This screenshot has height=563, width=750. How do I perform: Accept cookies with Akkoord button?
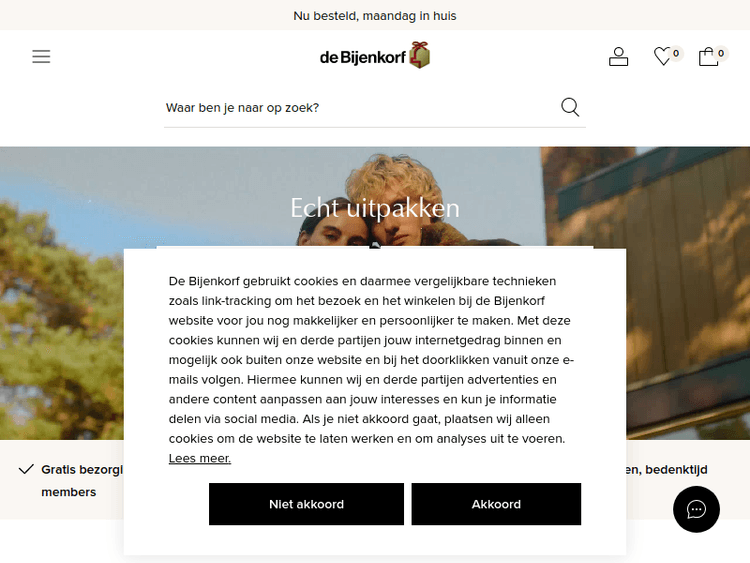point(496,504)
